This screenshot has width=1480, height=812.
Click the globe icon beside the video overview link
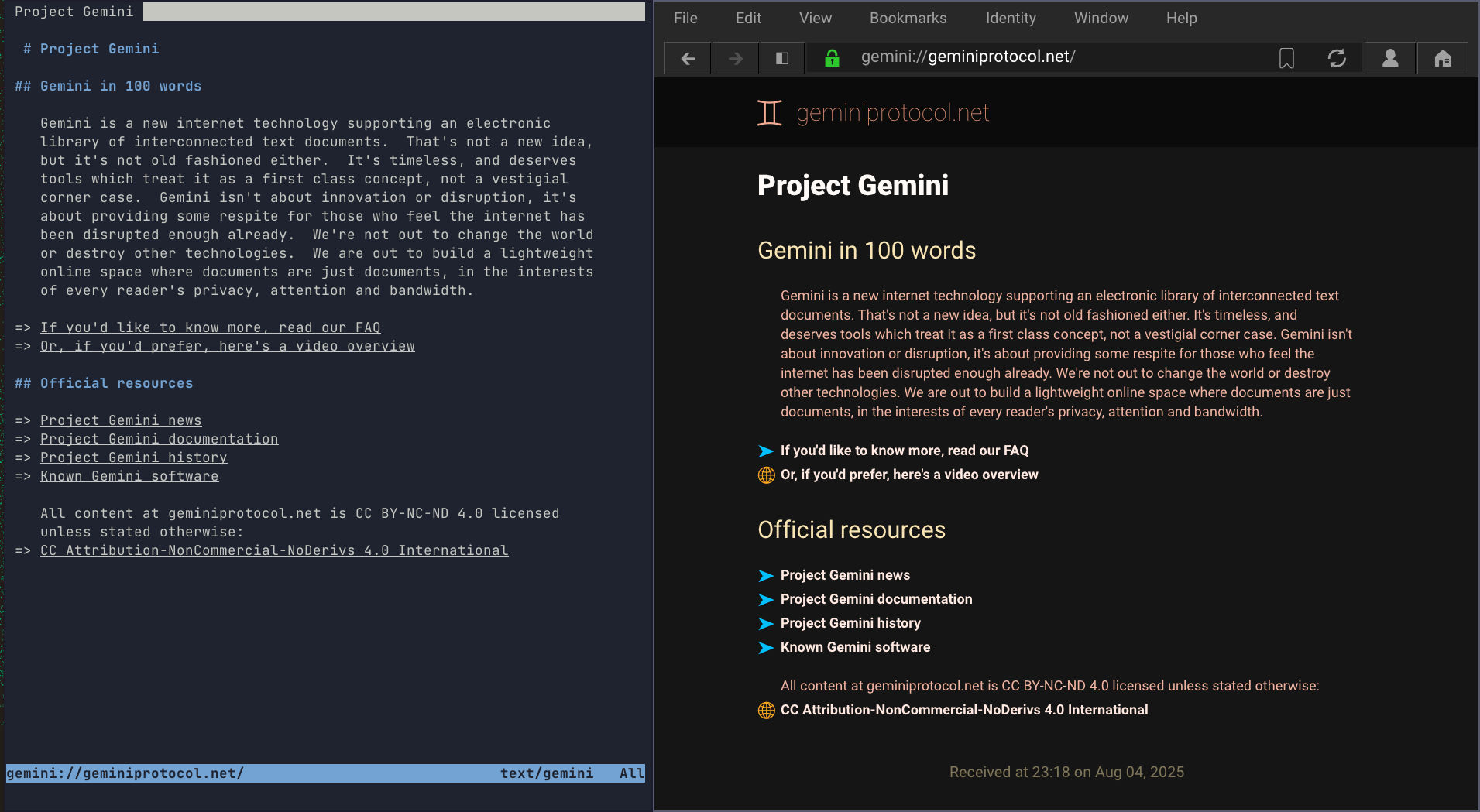[x=765, y=475]
